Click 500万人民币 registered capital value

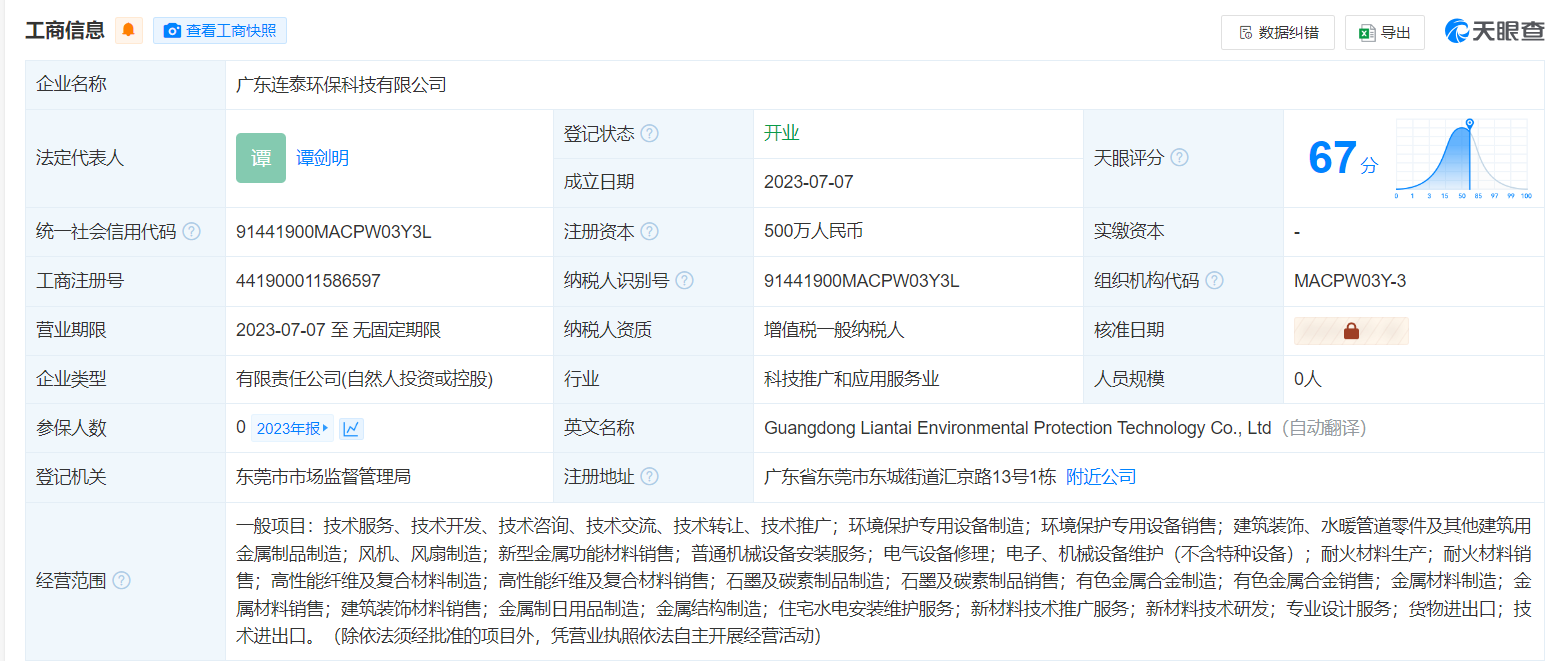pos(813,231)
